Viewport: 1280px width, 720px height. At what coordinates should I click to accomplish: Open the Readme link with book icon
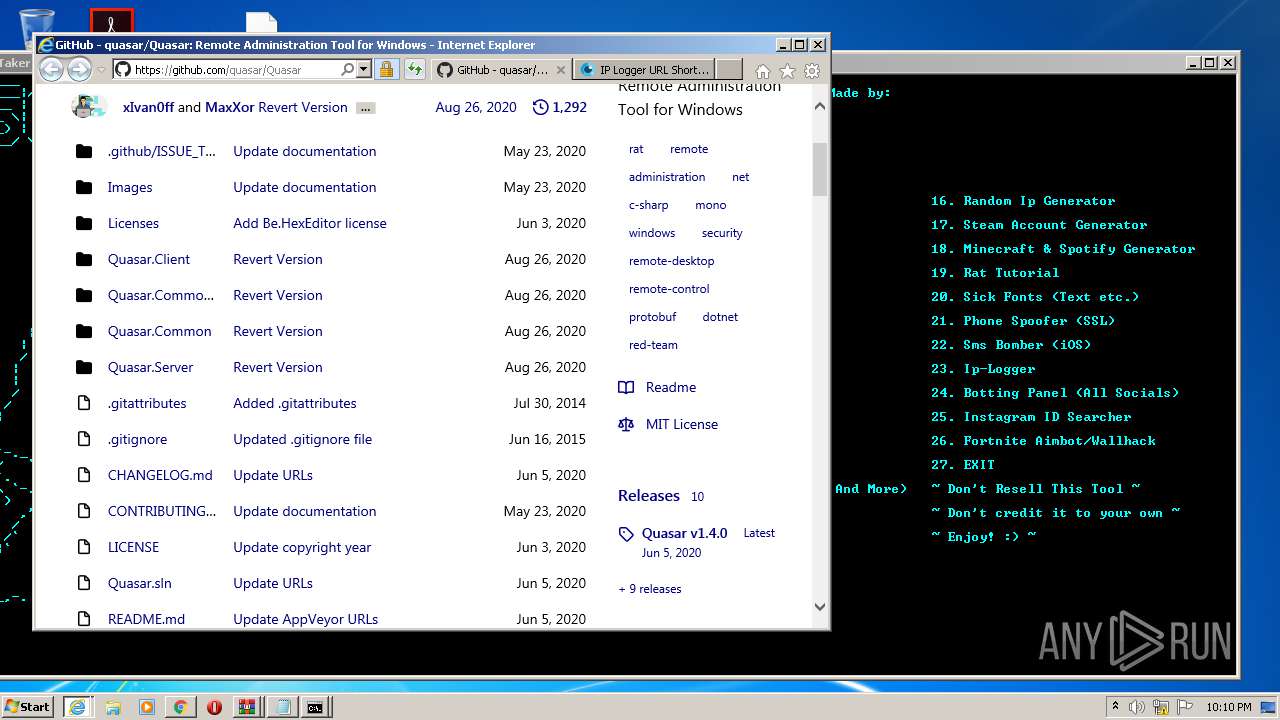657,387
